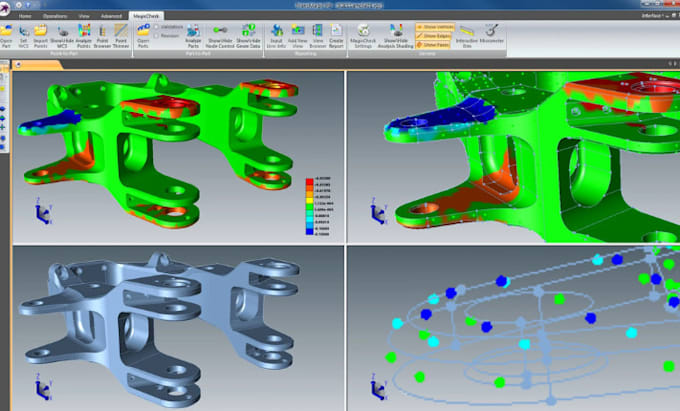This screenshot has height=411, width=680.
Task: Select the Revision radio button
Action: tap(167, 36)
